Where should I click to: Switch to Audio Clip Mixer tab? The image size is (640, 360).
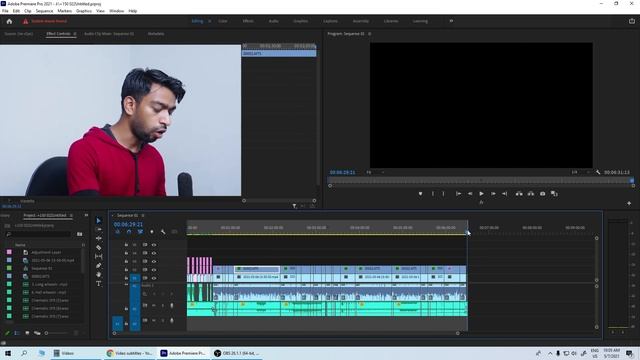tap(109, 34)
